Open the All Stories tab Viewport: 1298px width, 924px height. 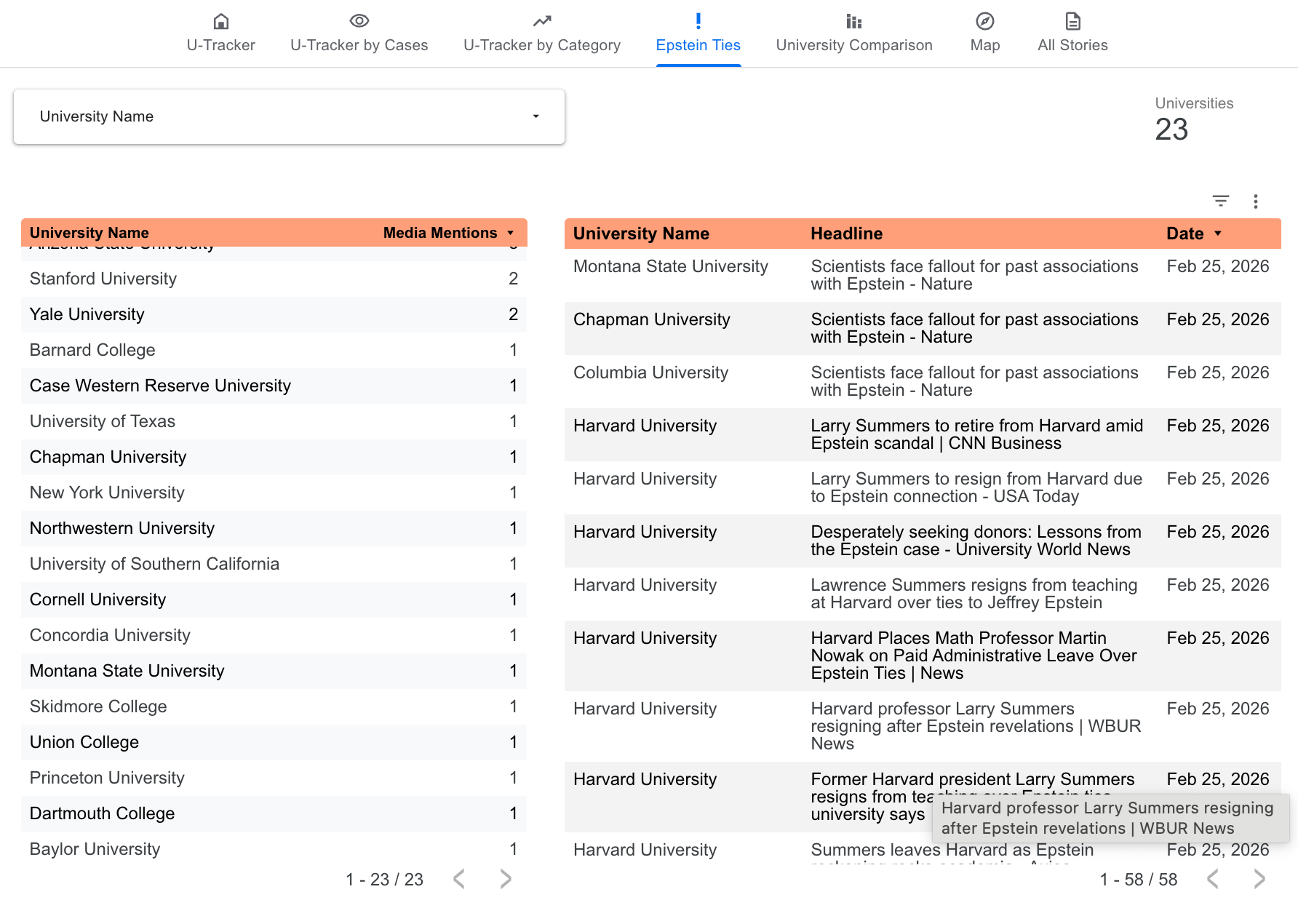pos(1072,45)
